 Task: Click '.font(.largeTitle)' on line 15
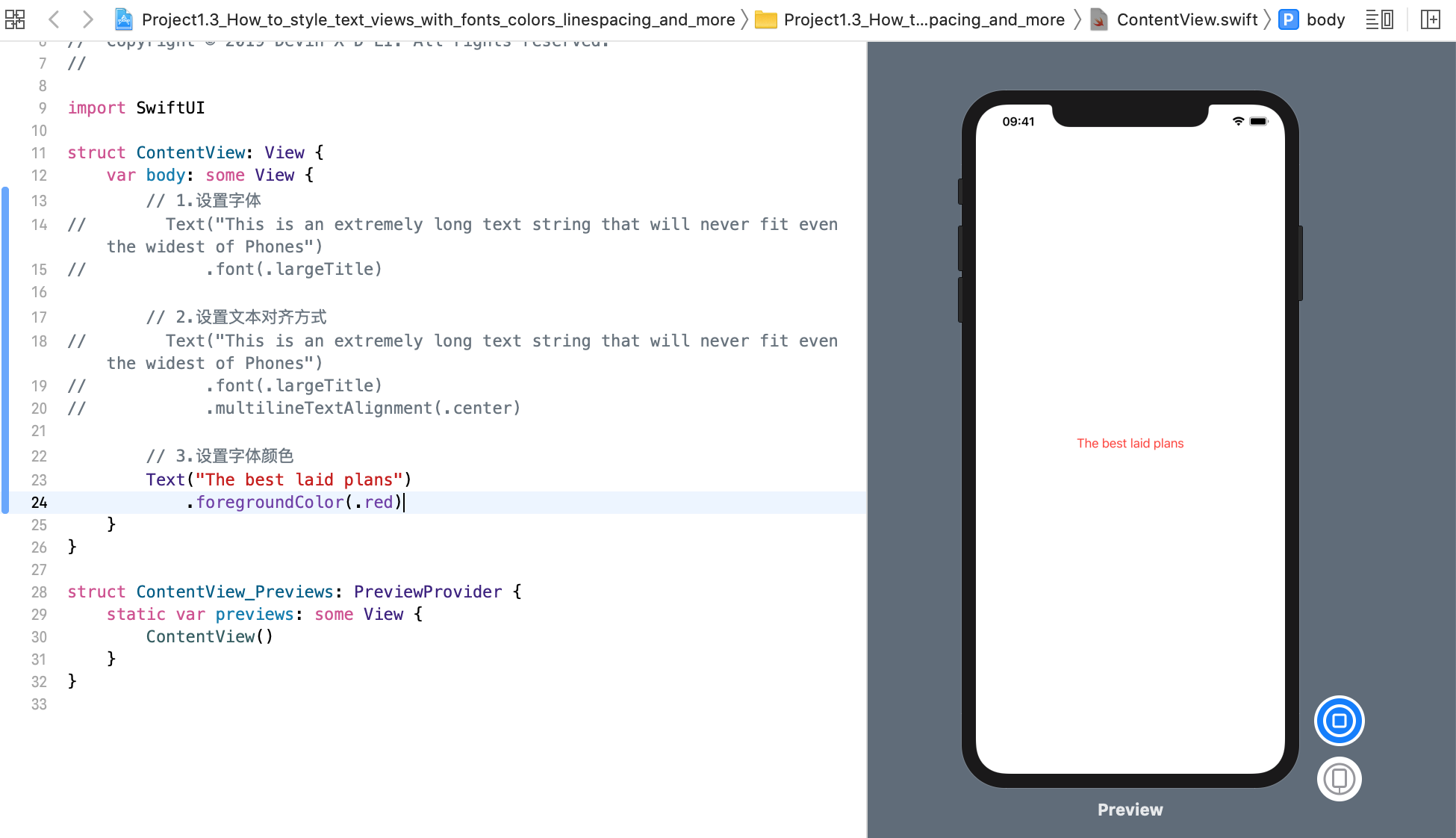pos(293,269)
